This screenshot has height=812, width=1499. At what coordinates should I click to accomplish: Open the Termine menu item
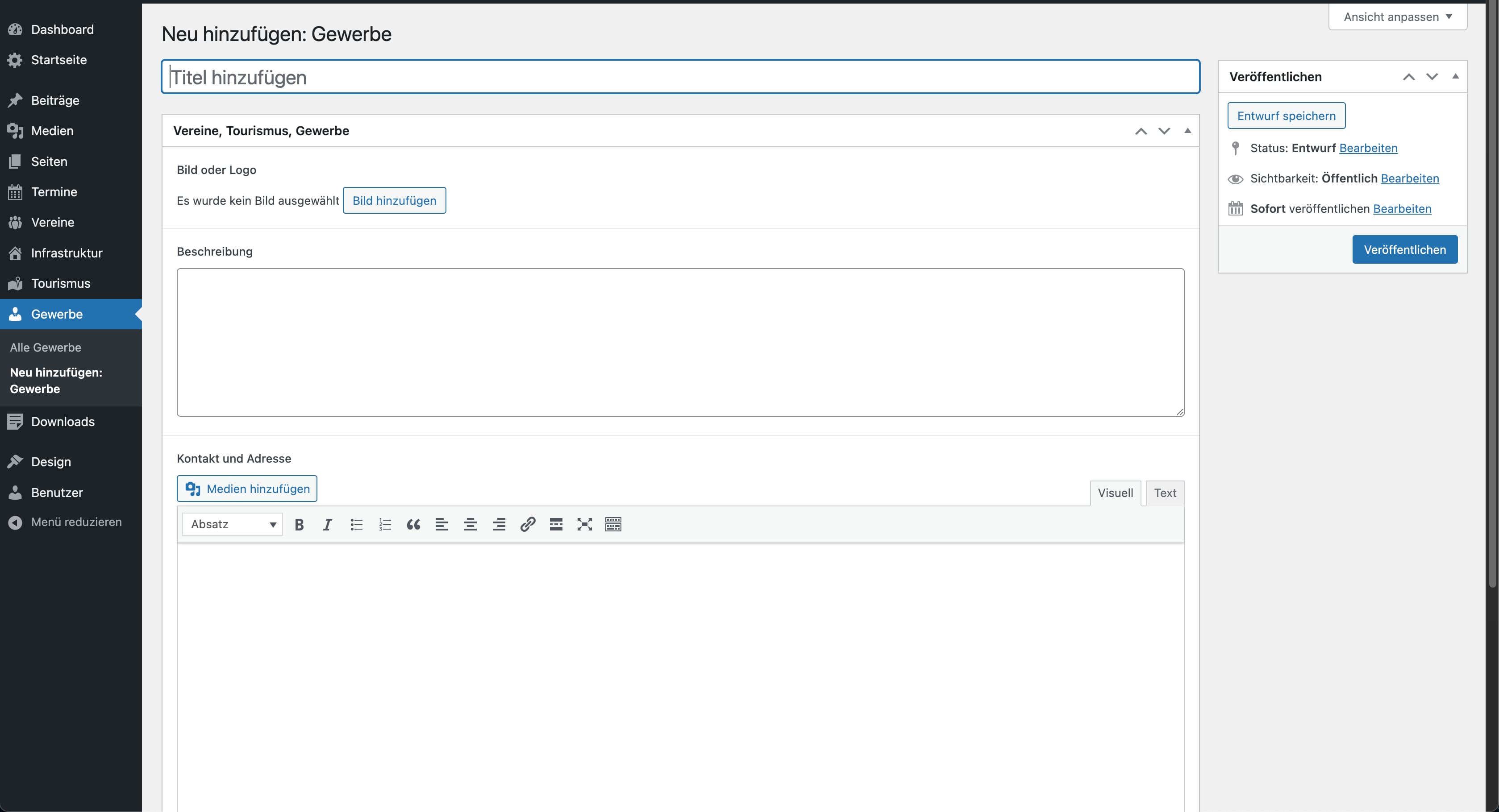point(54,192)
